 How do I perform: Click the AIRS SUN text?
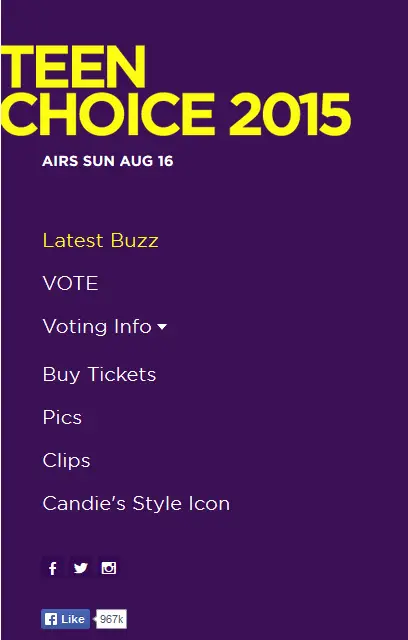(x=78, y=161)
